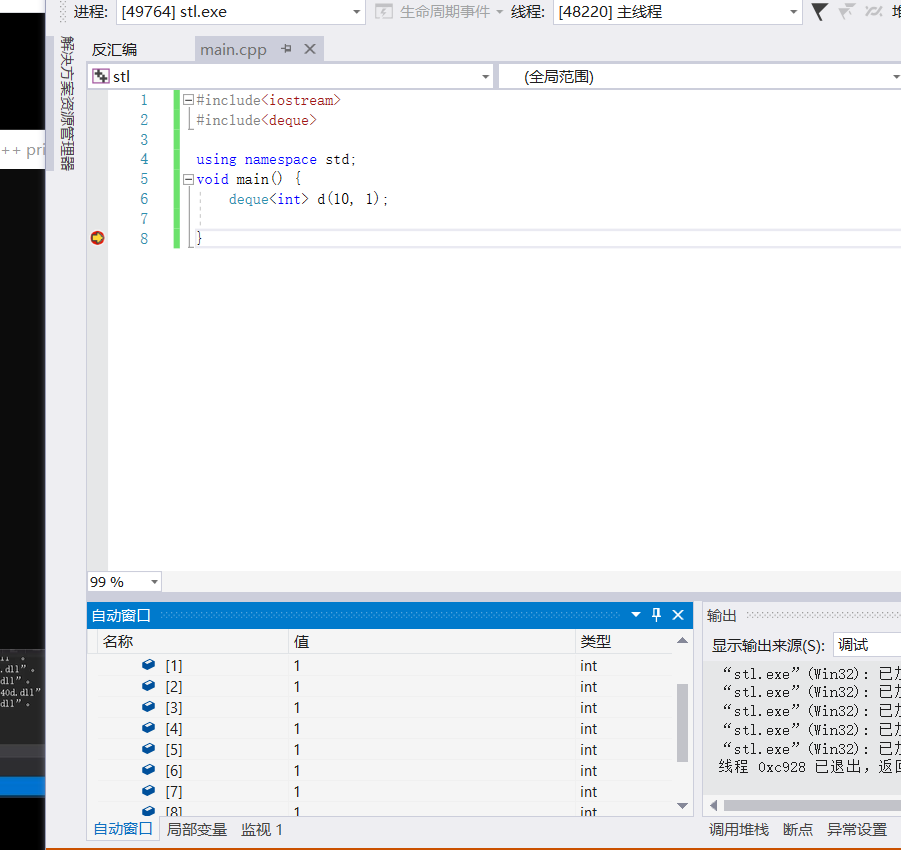Click the variable icon beside [5]
The image size is (901, 850).
click(x=148, y=748)
